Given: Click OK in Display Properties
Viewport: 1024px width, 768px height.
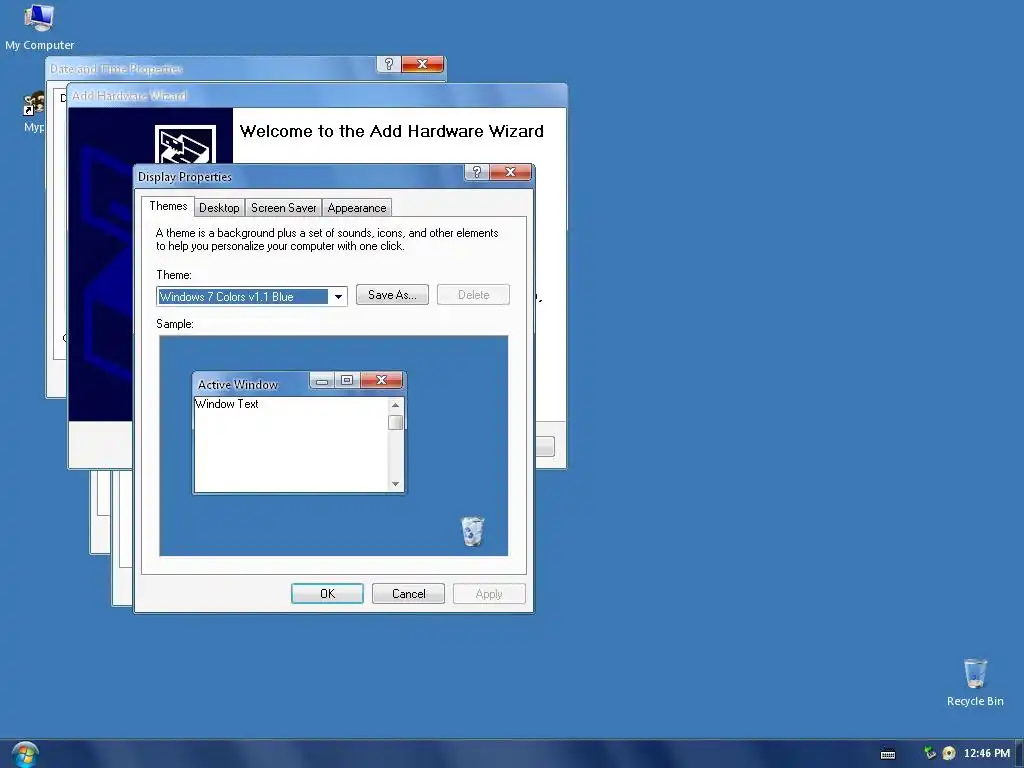Looking at the screenshot, I should (x=327, y=594).
